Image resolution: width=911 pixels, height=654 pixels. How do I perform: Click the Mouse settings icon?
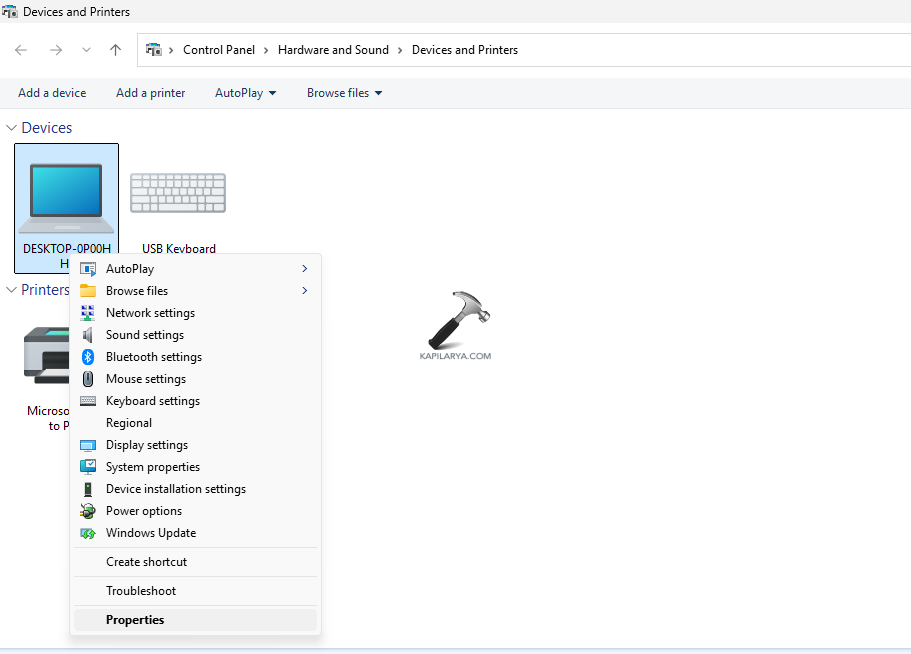click(x=88, y=379)
